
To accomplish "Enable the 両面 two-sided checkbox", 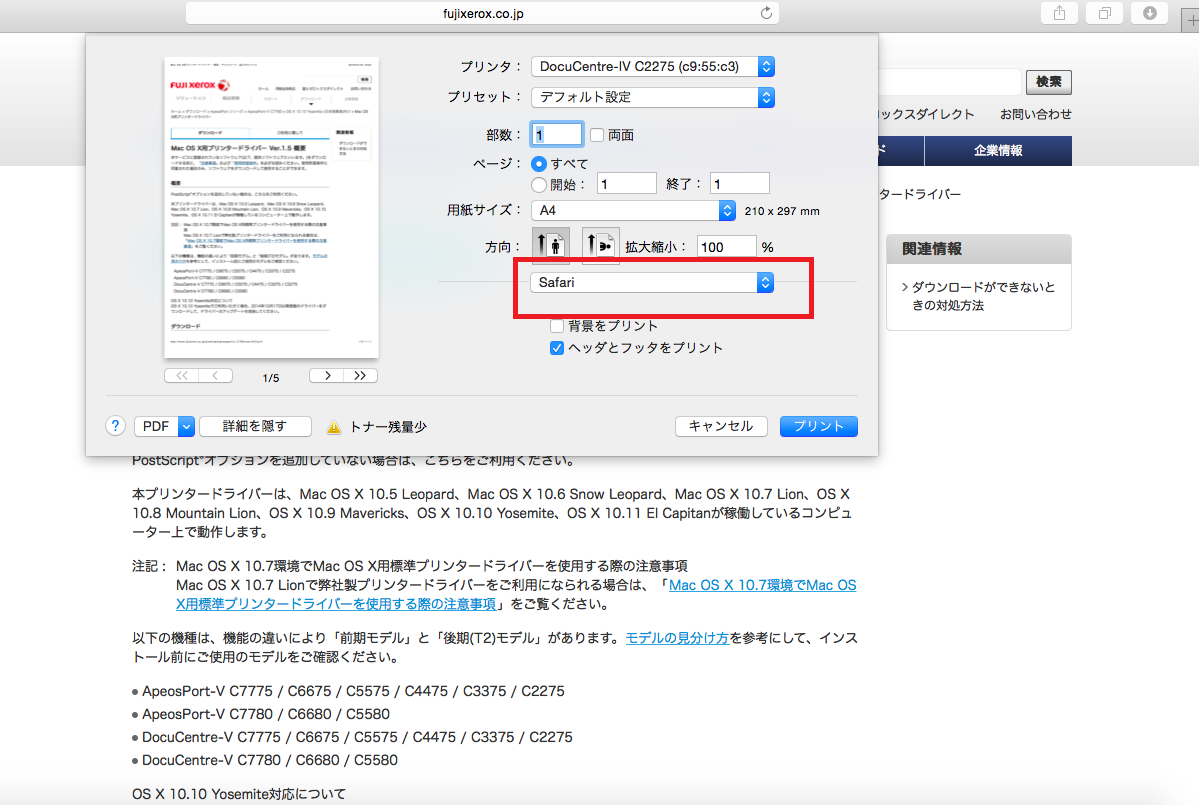I will point(597,135).
